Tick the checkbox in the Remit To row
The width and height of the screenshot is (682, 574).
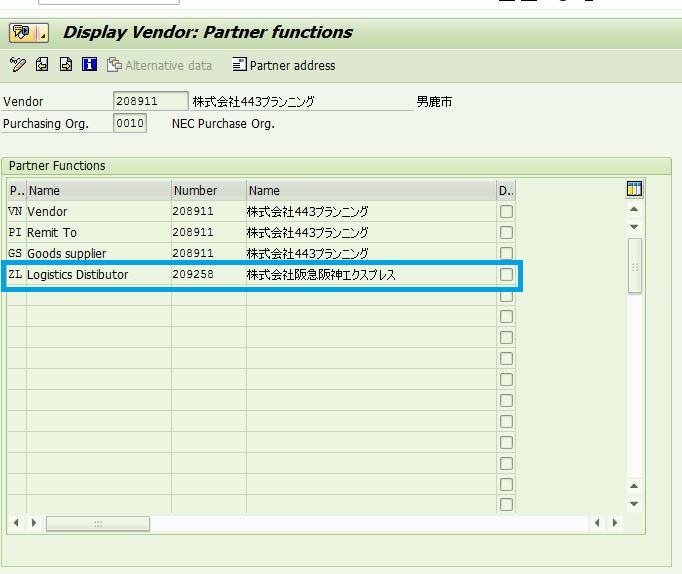tap(507, 233)
